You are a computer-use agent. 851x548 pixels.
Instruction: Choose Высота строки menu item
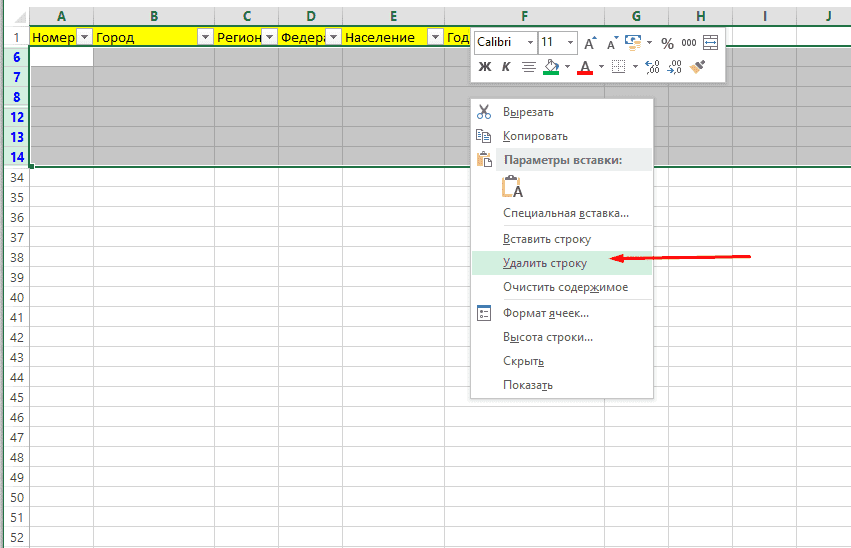pos(562,337)
